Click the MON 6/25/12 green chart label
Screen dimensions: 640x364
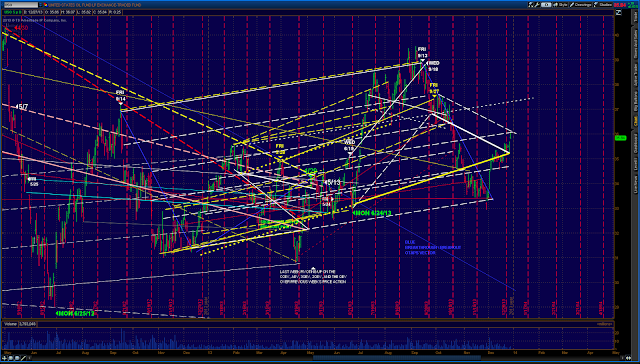tap(75, 314)
